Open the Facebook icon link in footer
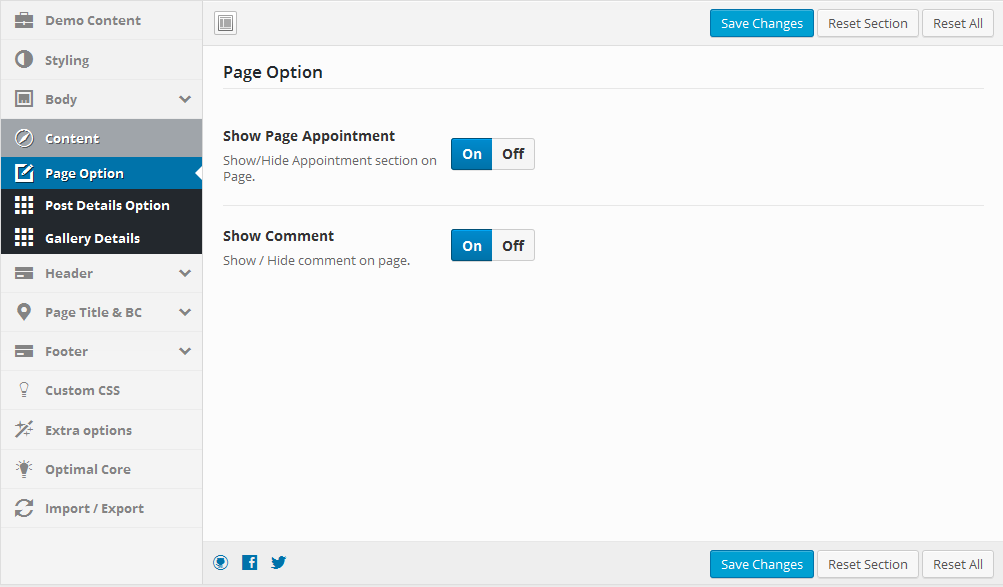This screenshot has width=1003, height=587. click(x=249, y=562)
